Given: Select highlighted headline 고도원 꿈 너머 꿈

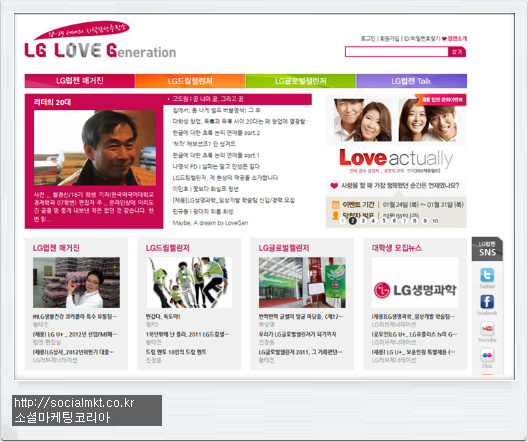Looking at the screenshot, I should (208, 99).
